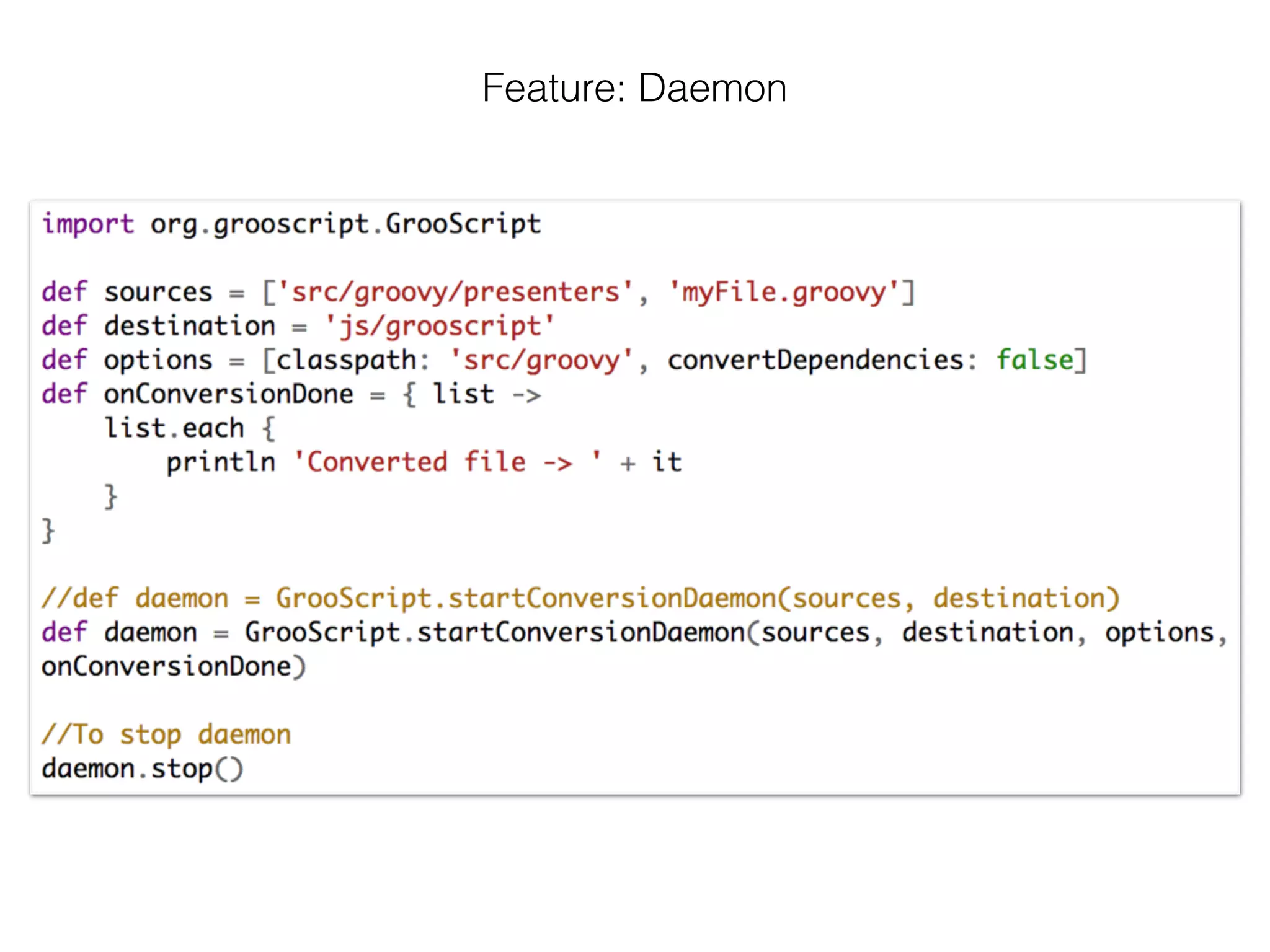
Task: Click the 'Converted file -> ' string
Action: [447, 462]
